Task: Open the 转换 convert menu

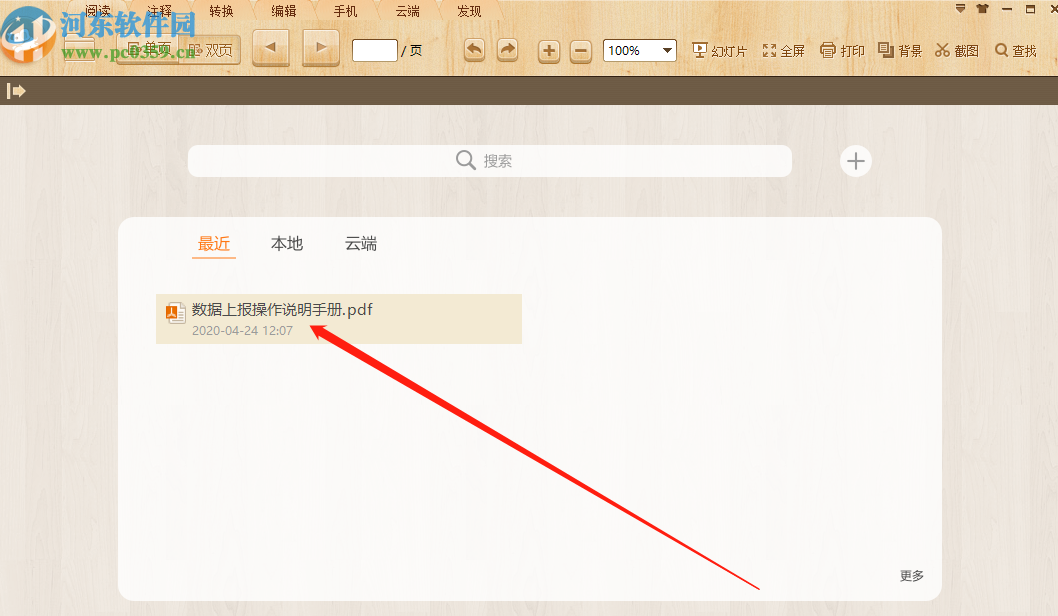Action: click(221, 10)
